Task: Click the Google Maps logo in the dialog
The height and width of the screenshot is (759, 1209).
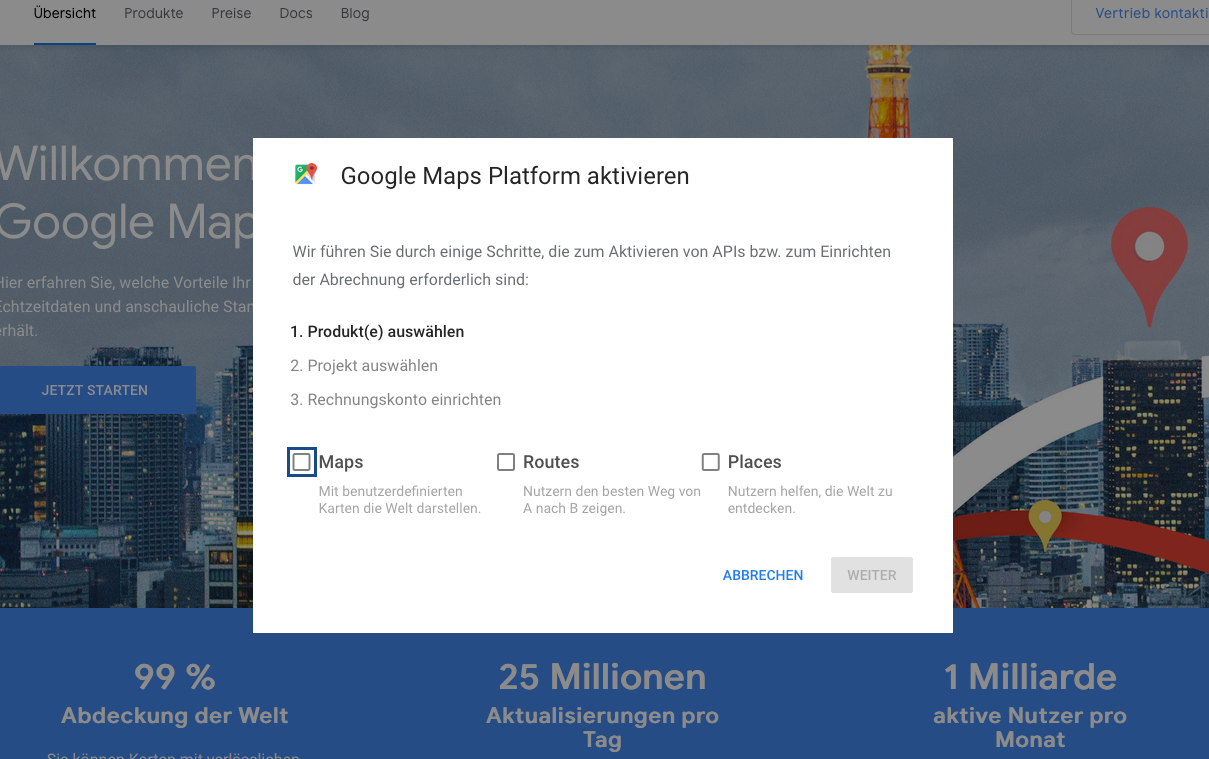Action: click(x=305, y=174)
